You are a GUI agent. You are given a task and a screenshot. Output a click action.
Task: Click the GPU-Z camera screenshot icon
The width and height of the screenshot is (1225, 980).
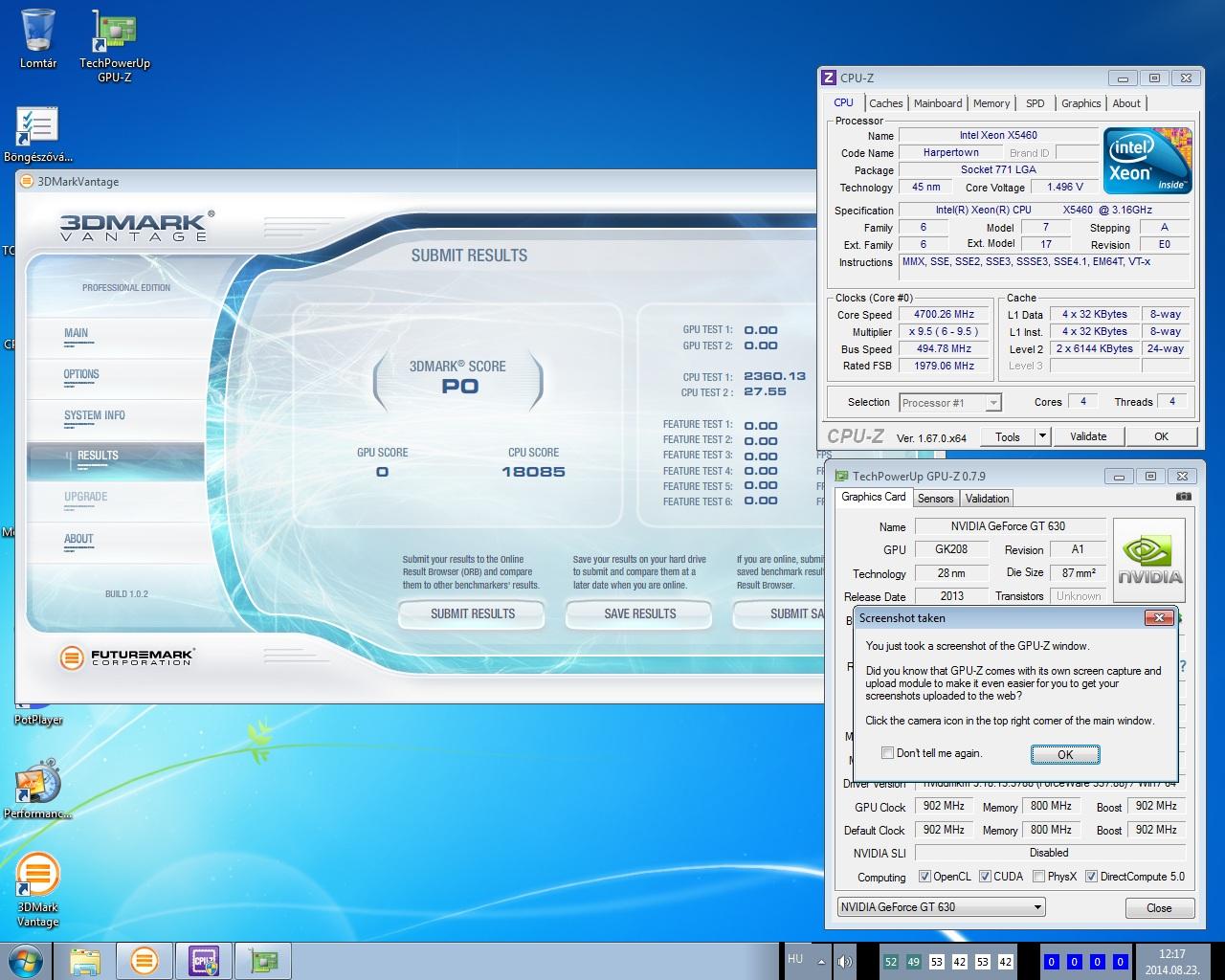(1184, 497)
